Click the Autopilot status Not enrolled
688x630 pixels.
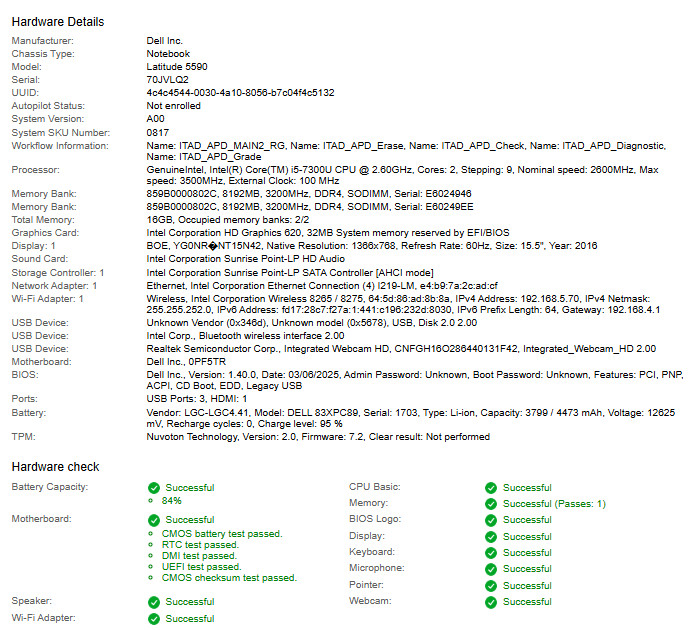pos(173,106)
